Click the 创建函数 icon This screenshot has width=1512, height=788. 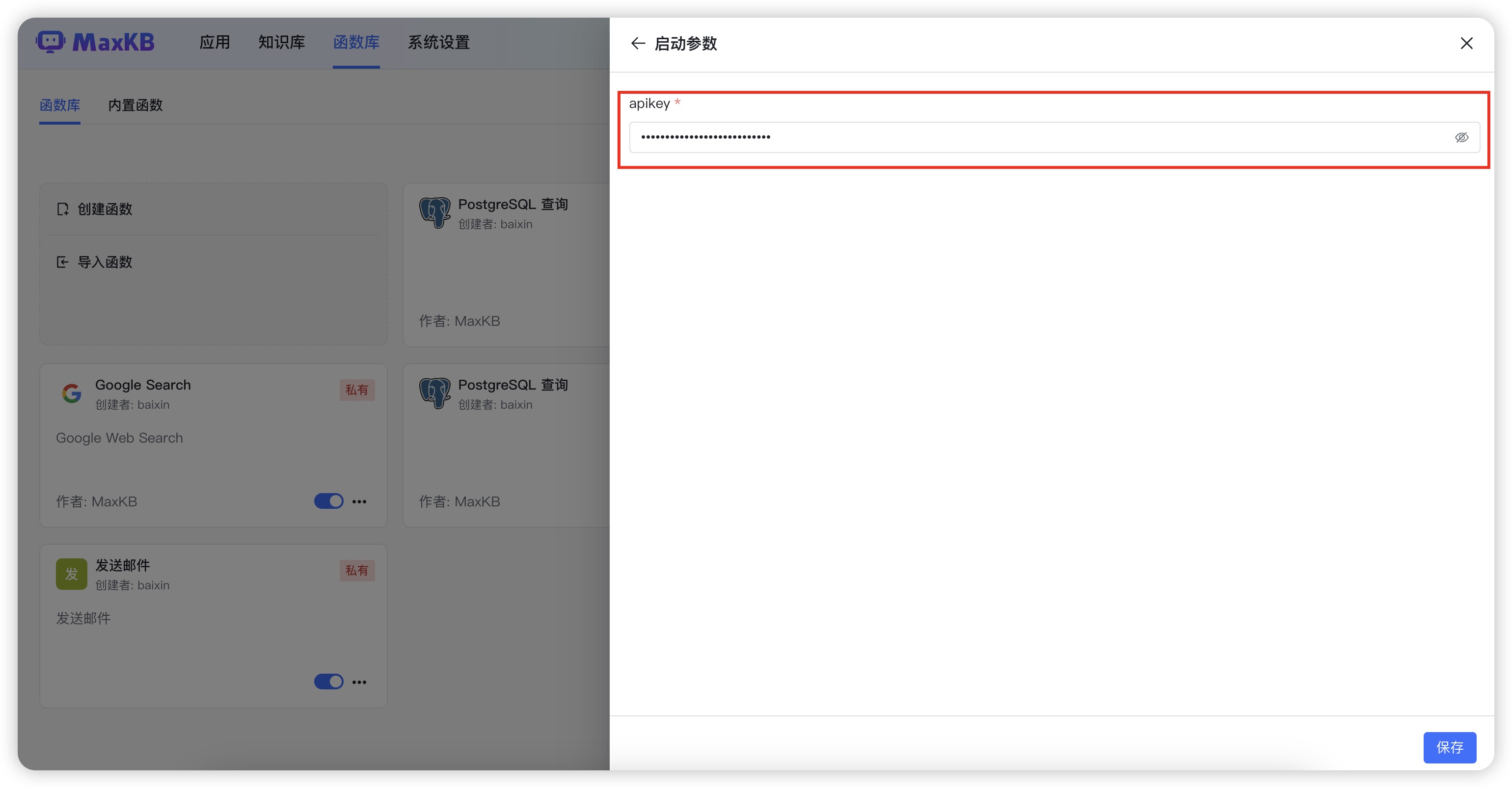point(63,209)
